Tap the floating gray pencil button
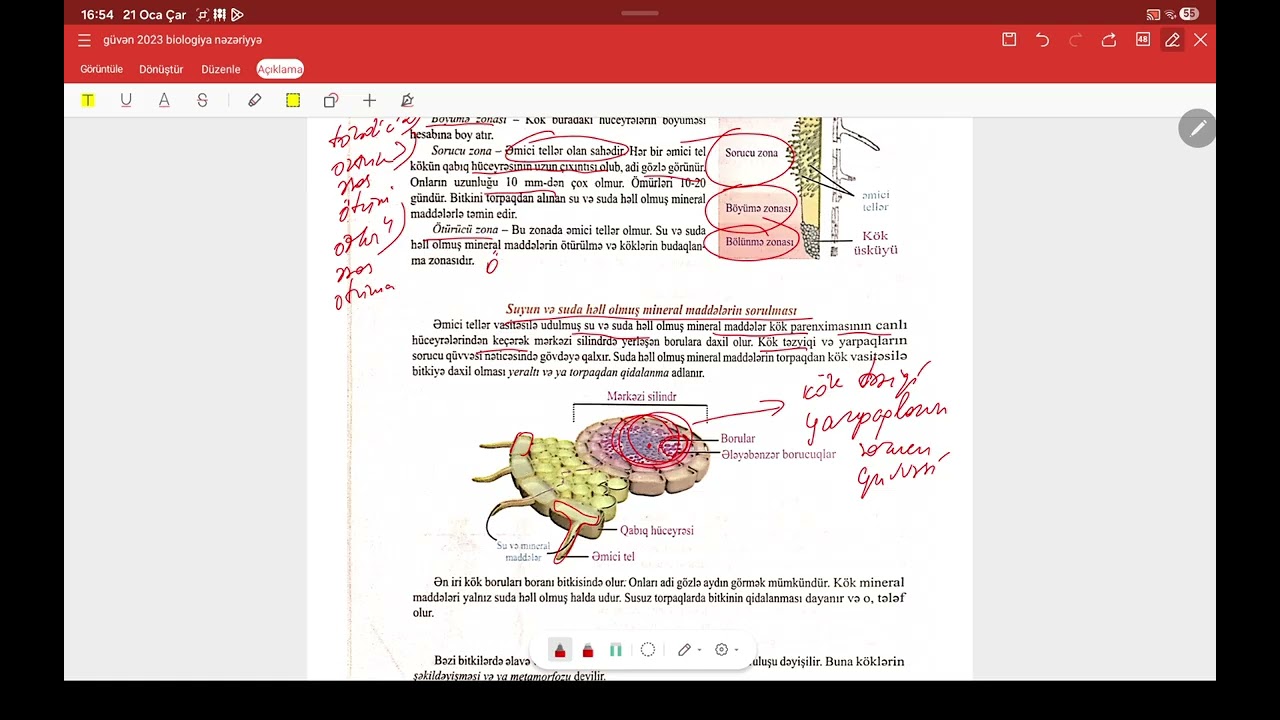This screenshot has width=1280, height=720. click(1197, 129)
